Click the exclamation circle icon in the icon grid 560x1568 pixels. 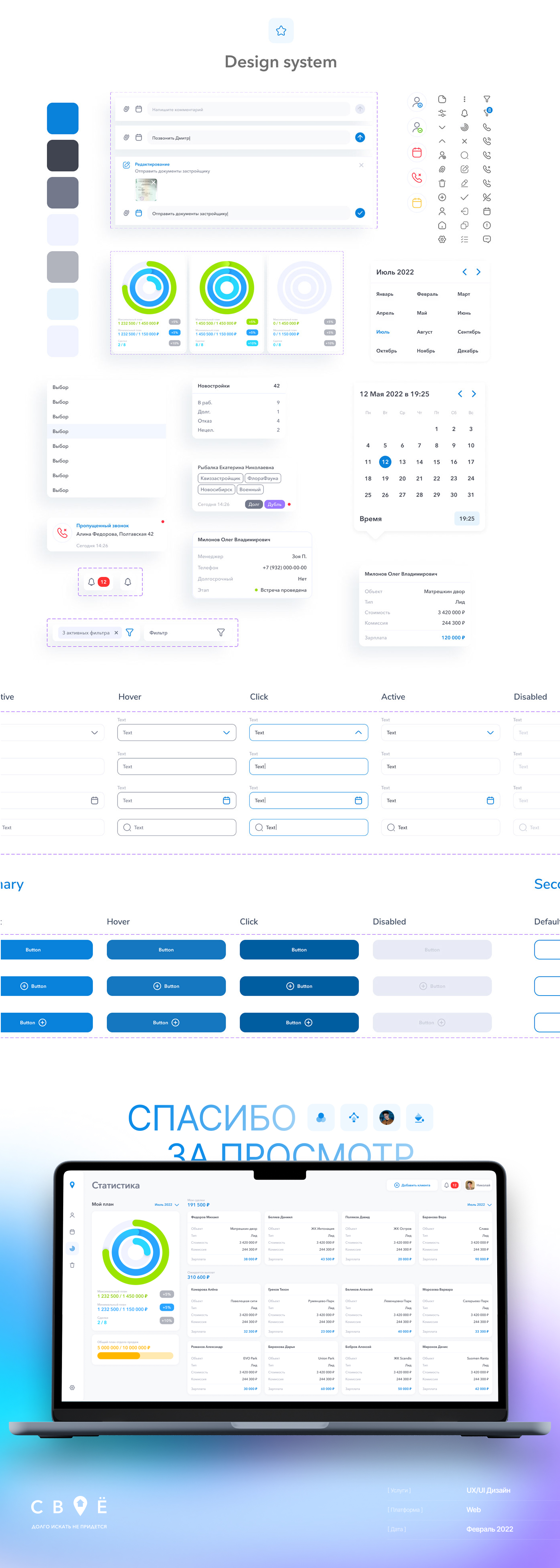[x=487, y=225]
